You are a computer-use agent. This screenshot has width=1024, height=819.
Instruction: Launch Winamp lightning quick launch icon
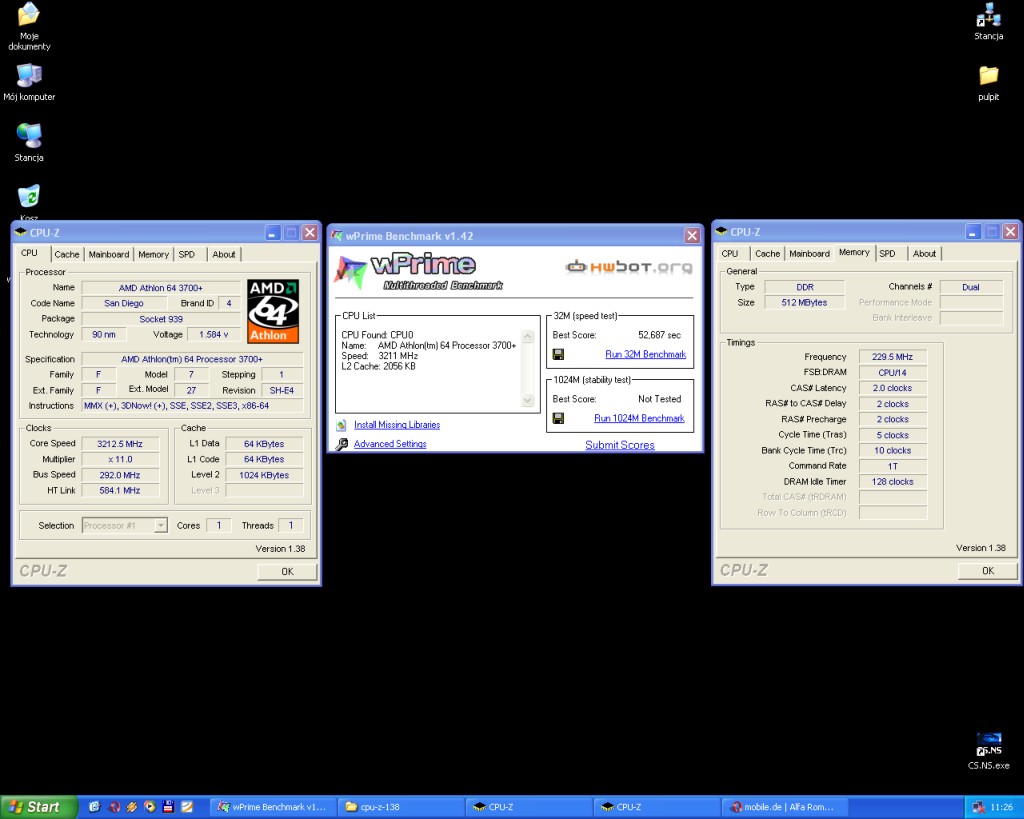(131, 807)
